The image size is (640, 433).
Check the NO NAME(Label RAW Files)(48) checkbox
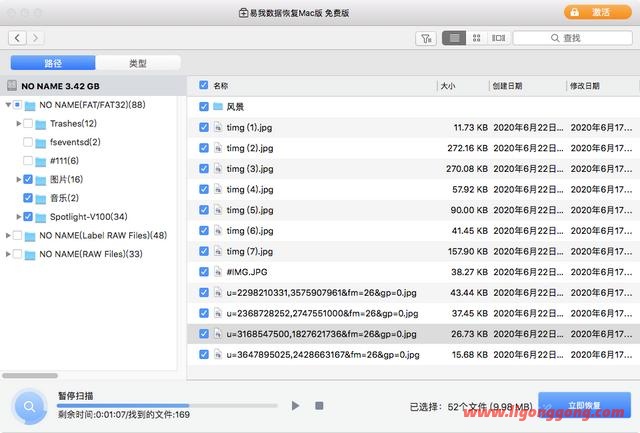click(x=17, y=235)
